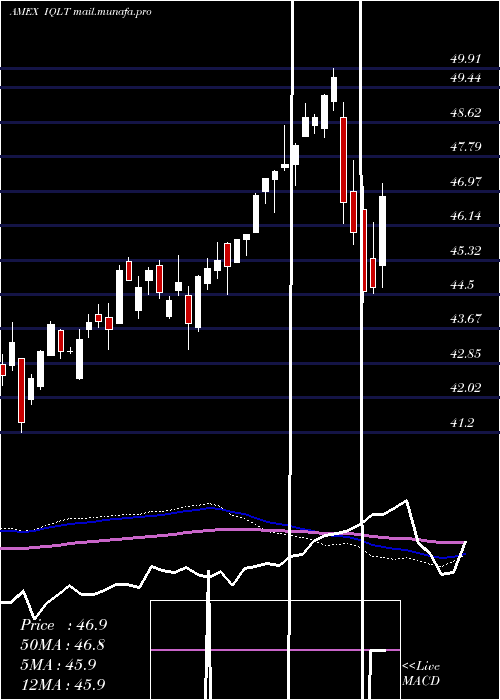Viewport: 500px width, 700px height.
Task: Select the 46.14 price level label
Action: tap(466, 216)
